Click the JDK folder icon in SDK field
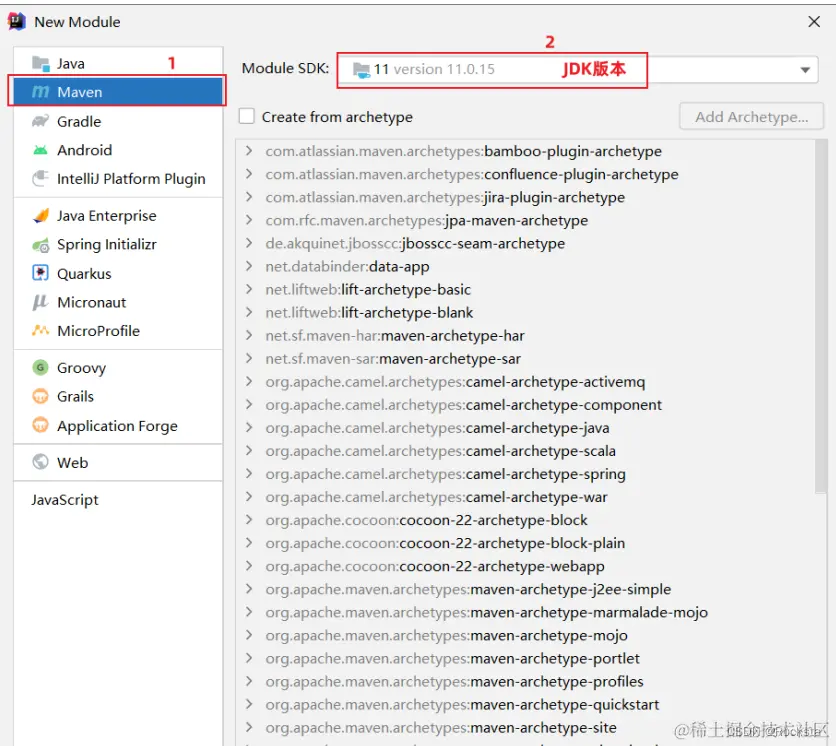 coord(361,70)
